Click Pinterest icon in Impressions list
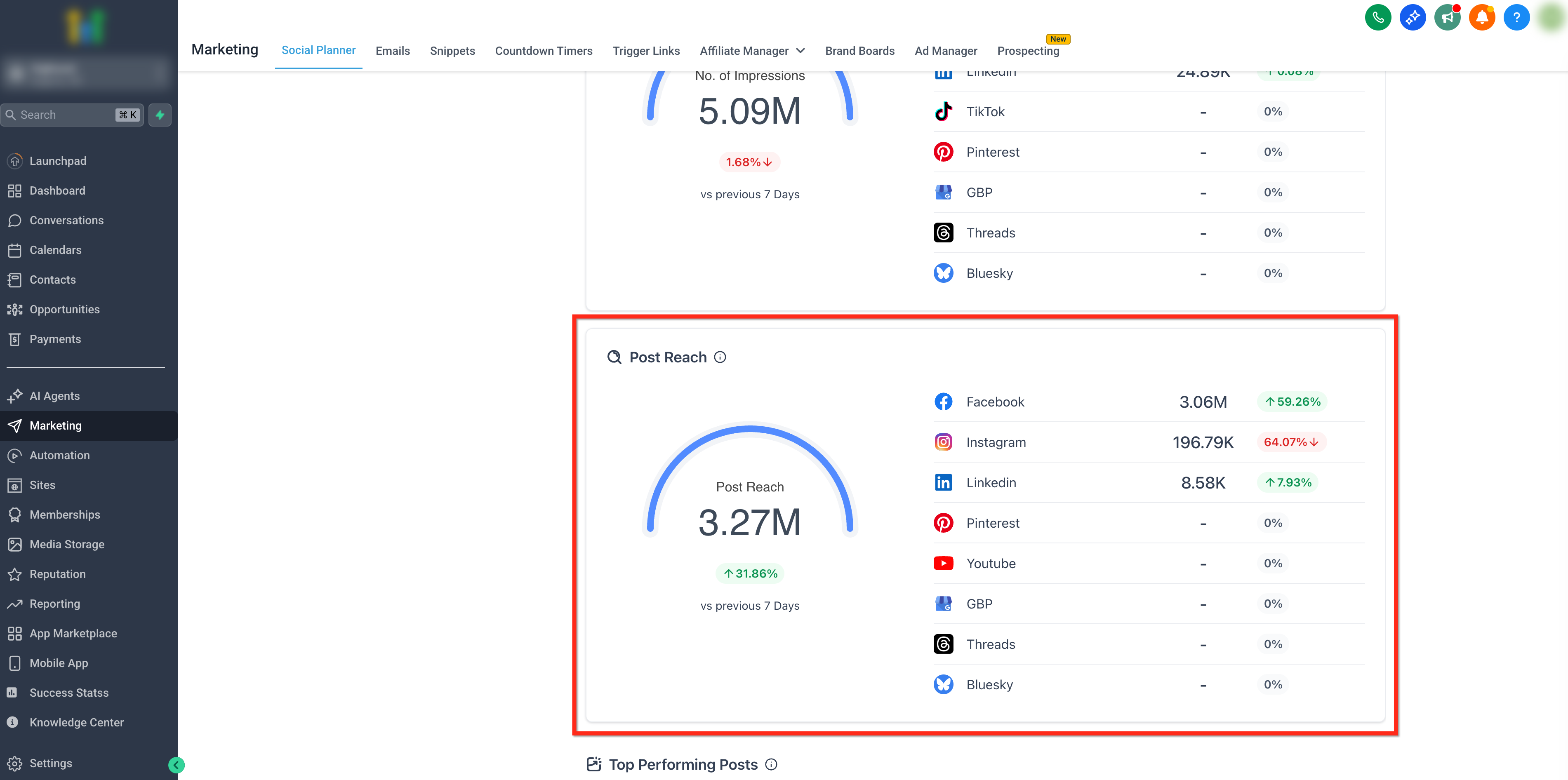This screenshot has height=780, width=1568. 944,152
